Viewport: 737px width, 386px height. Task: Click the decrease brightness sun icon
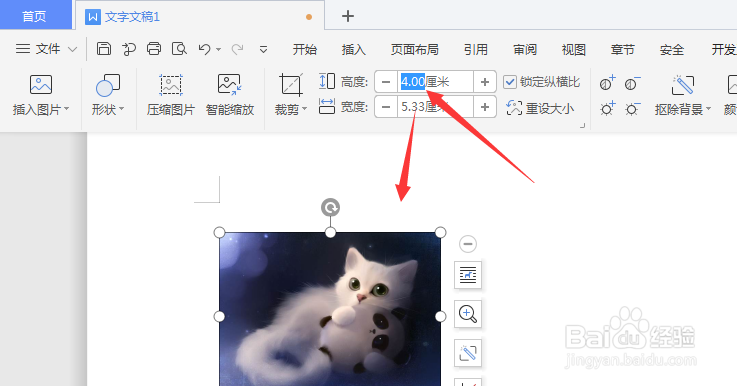tap(632, 109)
